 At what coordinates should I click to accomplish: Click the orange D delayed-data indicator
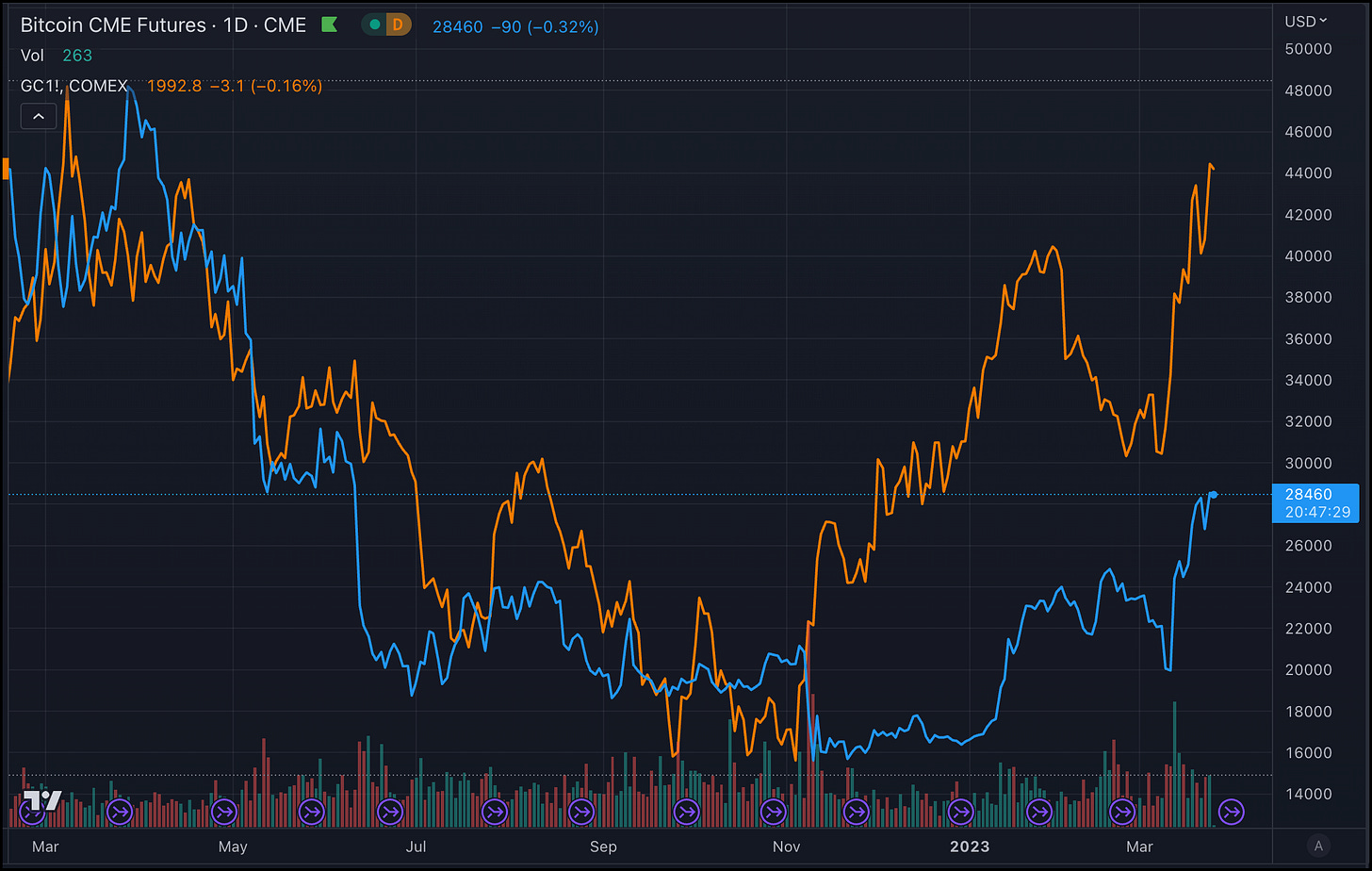[398, 25]
